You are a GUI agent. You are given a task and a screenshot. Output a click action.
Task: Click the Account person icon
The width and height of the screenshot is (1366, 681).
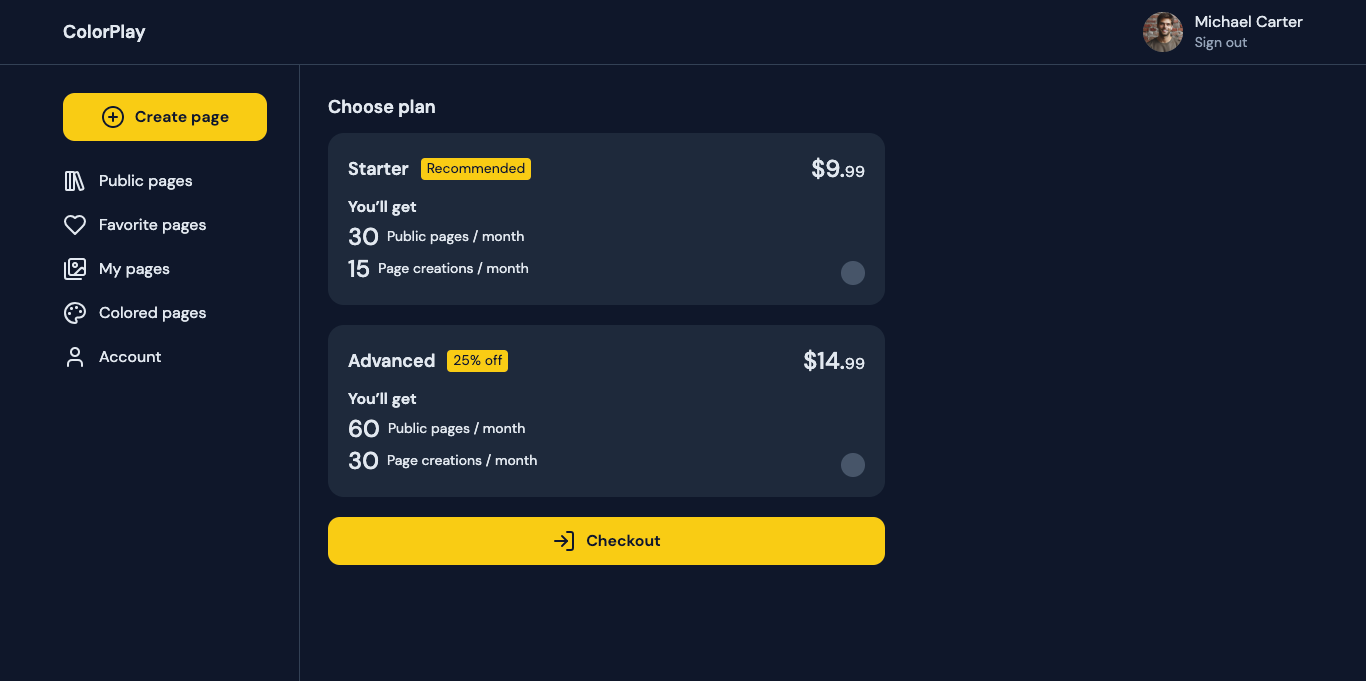click(75, 357)
